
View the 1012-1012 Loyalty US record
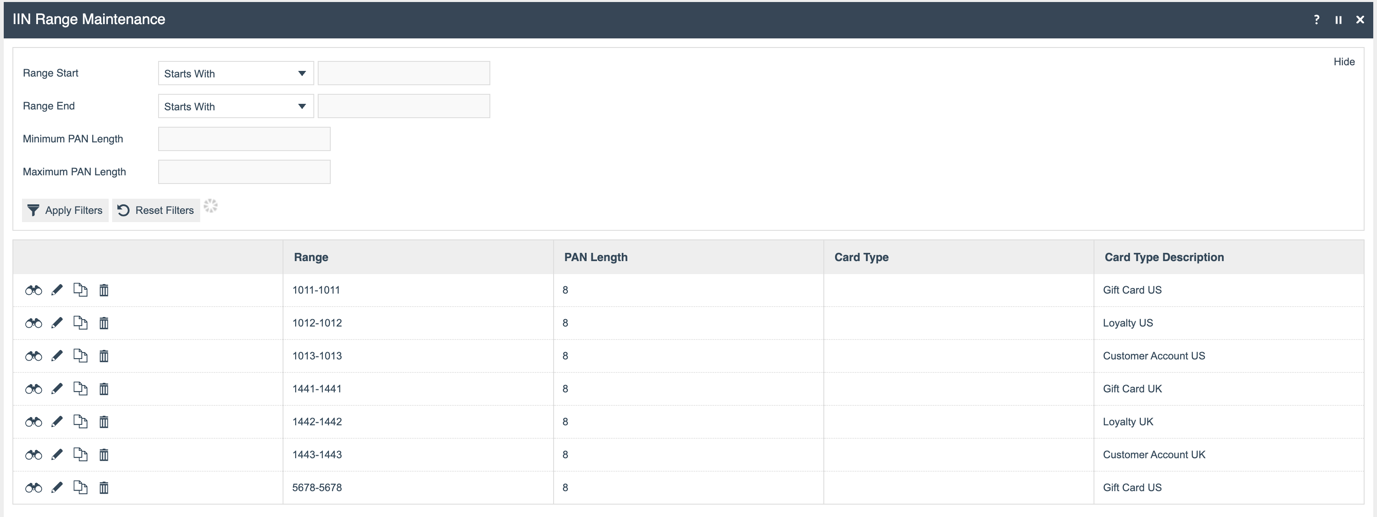click(33, 323)
